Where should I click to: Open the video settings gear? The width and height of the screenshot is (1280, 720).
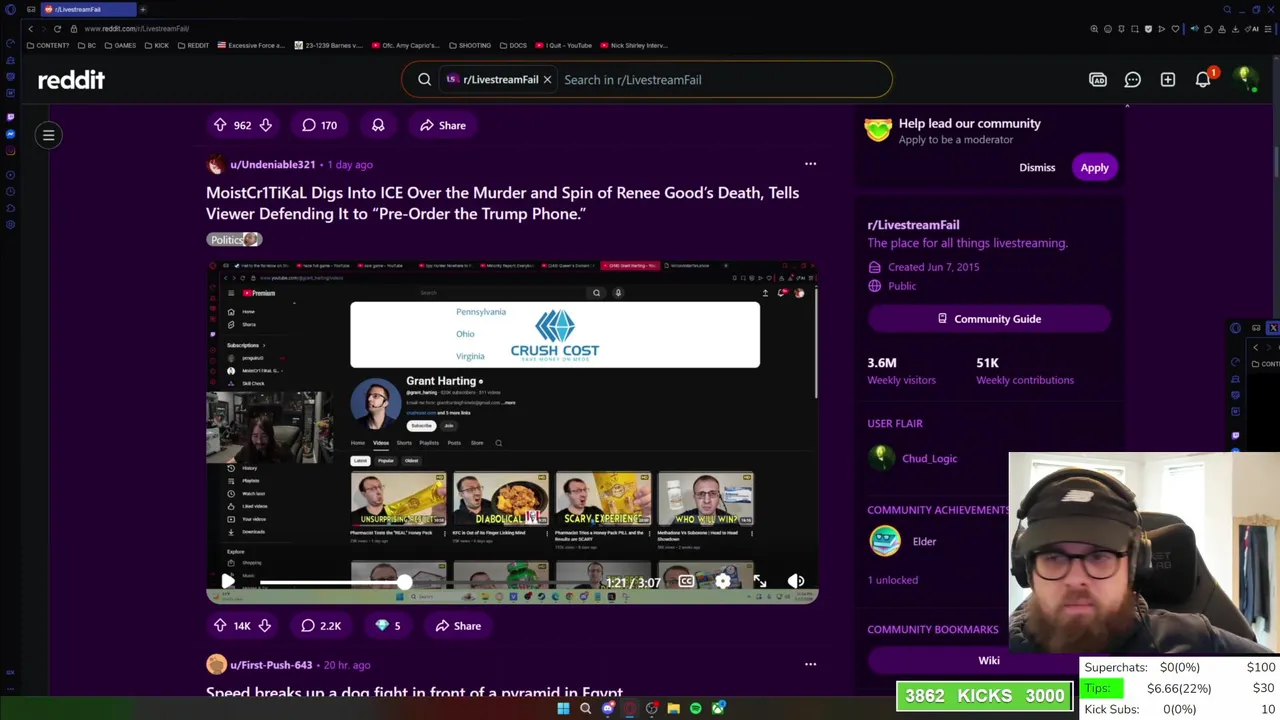tap(722, 581)
